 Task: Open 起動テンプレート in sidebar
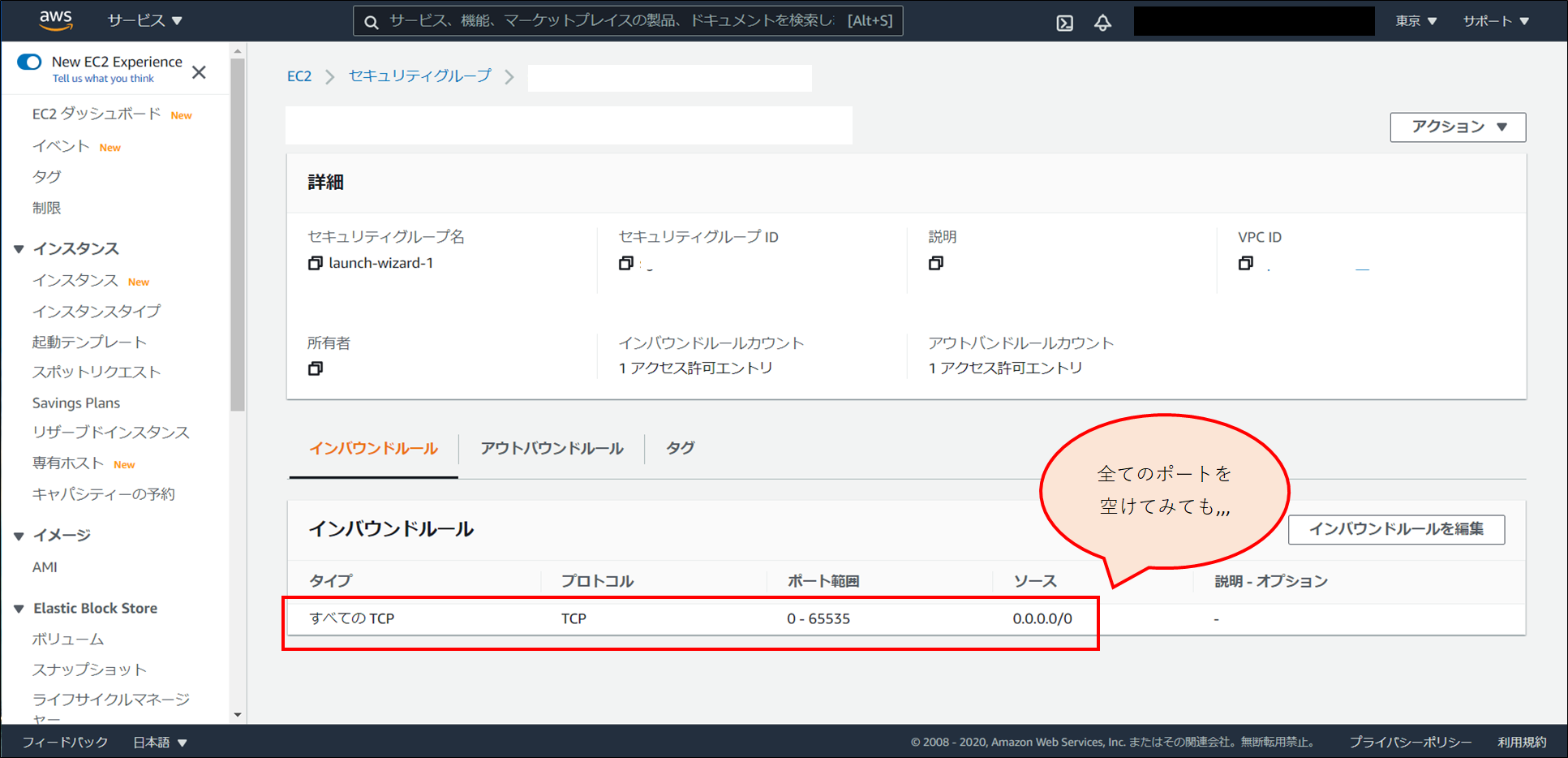pyautogui.click(x=89, y=342)
